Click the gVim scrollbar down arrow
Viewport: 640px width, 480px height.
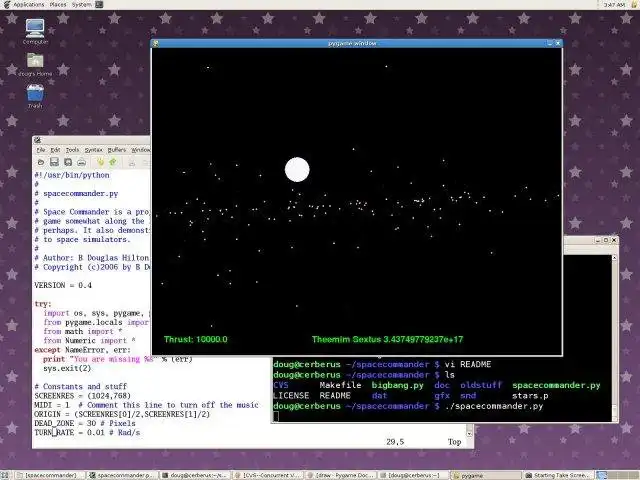click(x=470, y=434)
